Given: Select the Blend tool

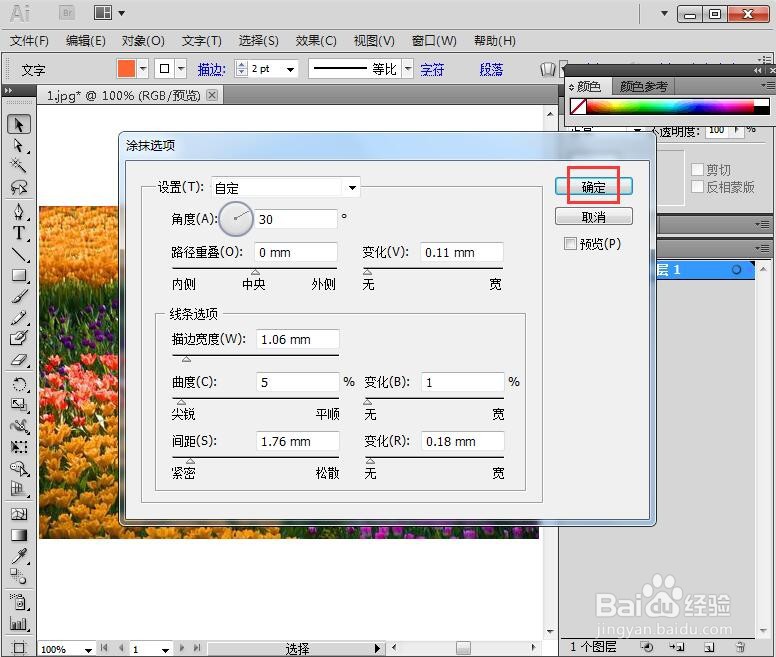Looking at the screenshot, I should click(x=19, y=577).
